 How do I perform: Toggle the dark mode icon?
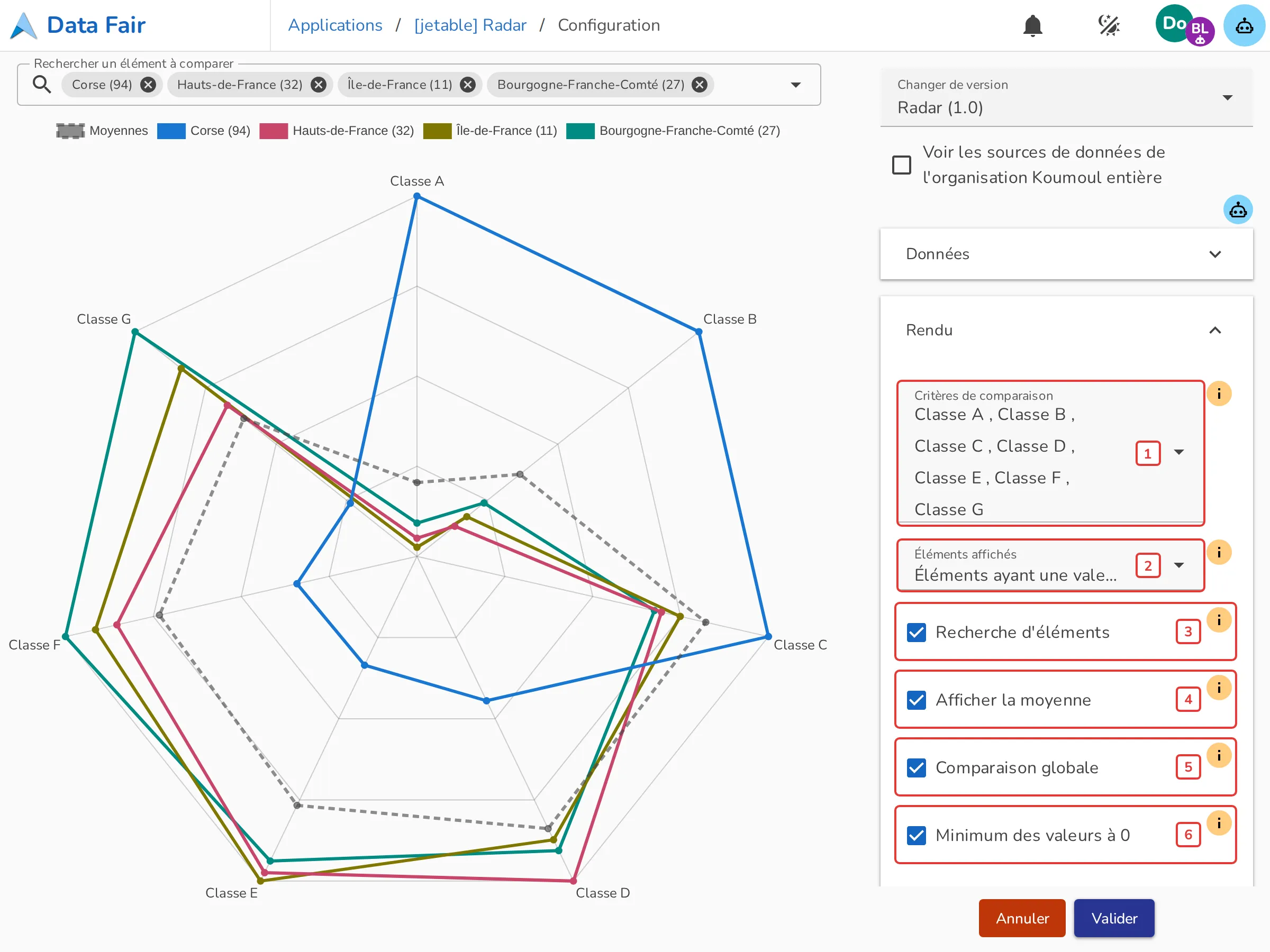pyautogui.click(x=1109, y=25)
